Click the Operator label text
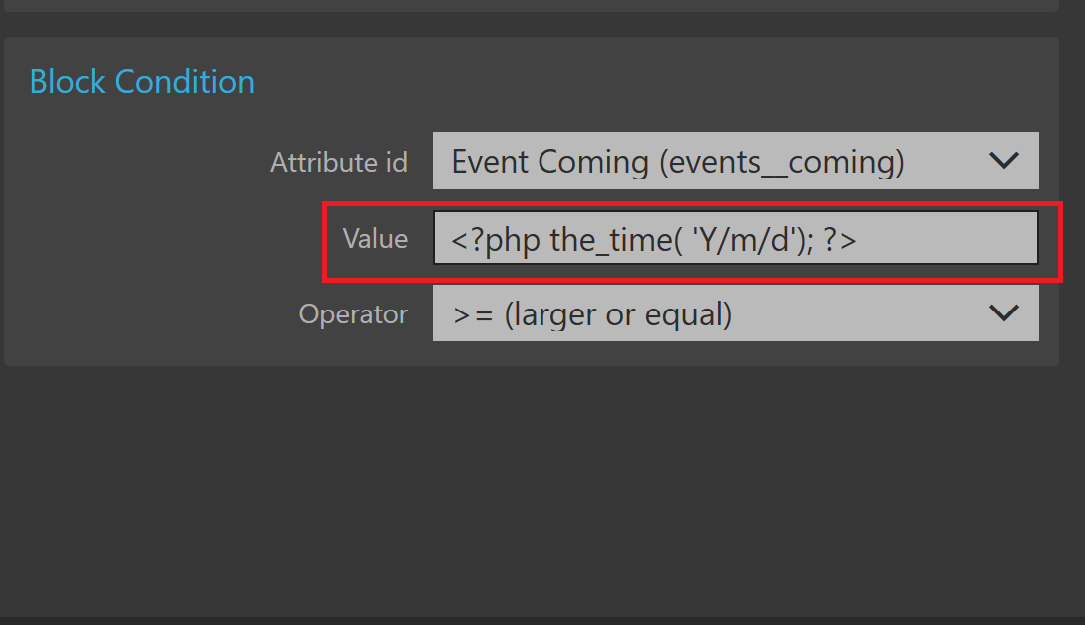The width and height of the screenshot is (1085, 625). tap(353, 314)
